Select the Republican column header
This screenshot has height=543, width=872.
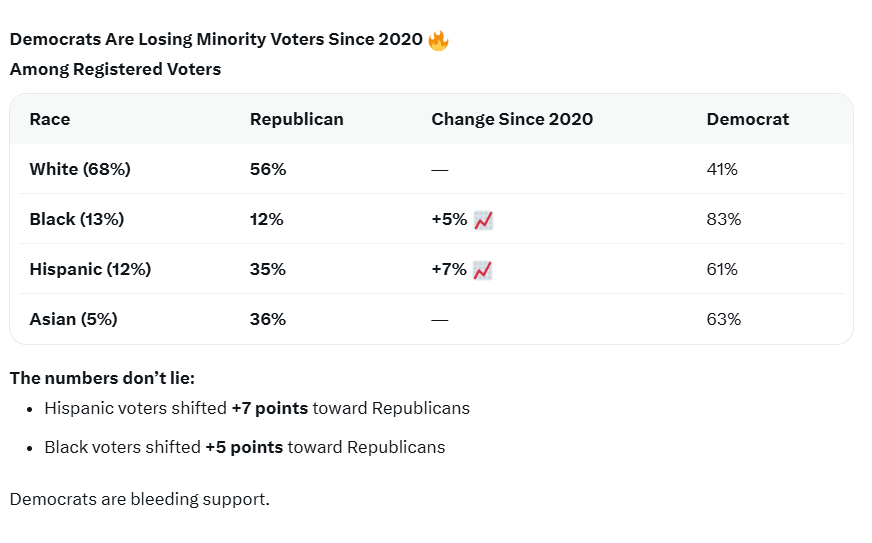(296, 119)
